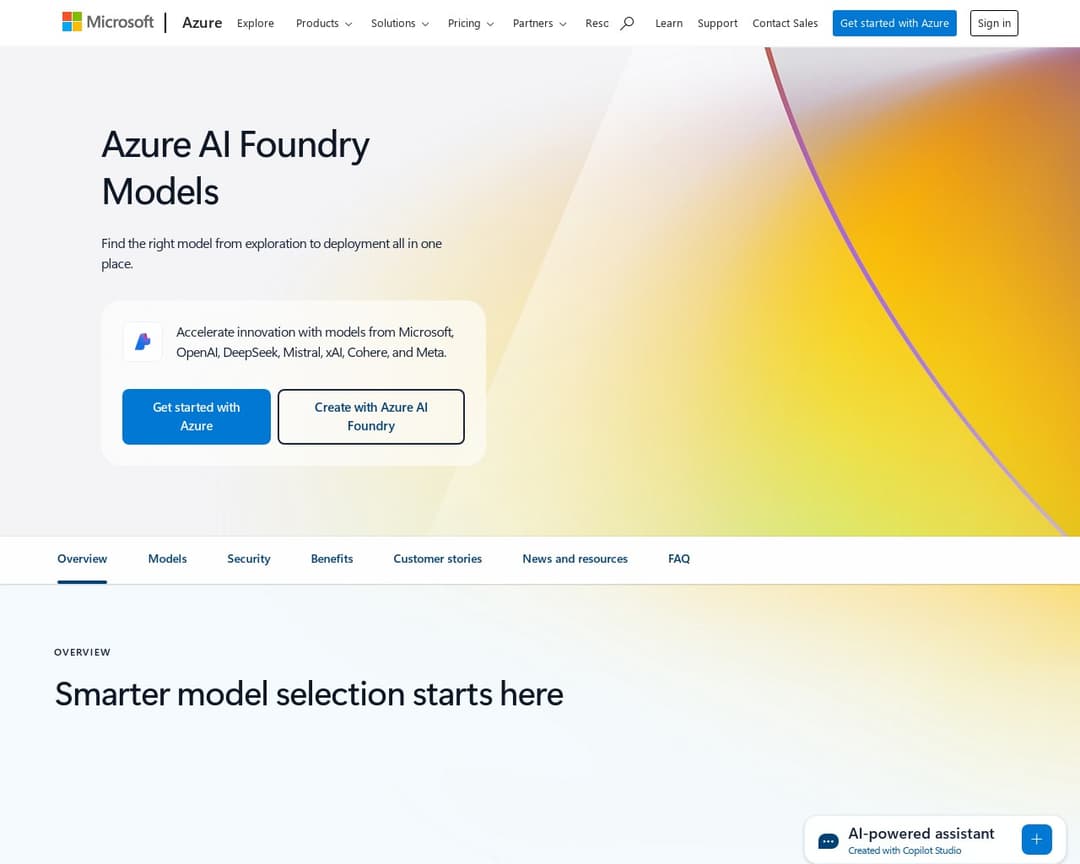Open the Explore menu item
1080x864 pixels.
point(256,23)
